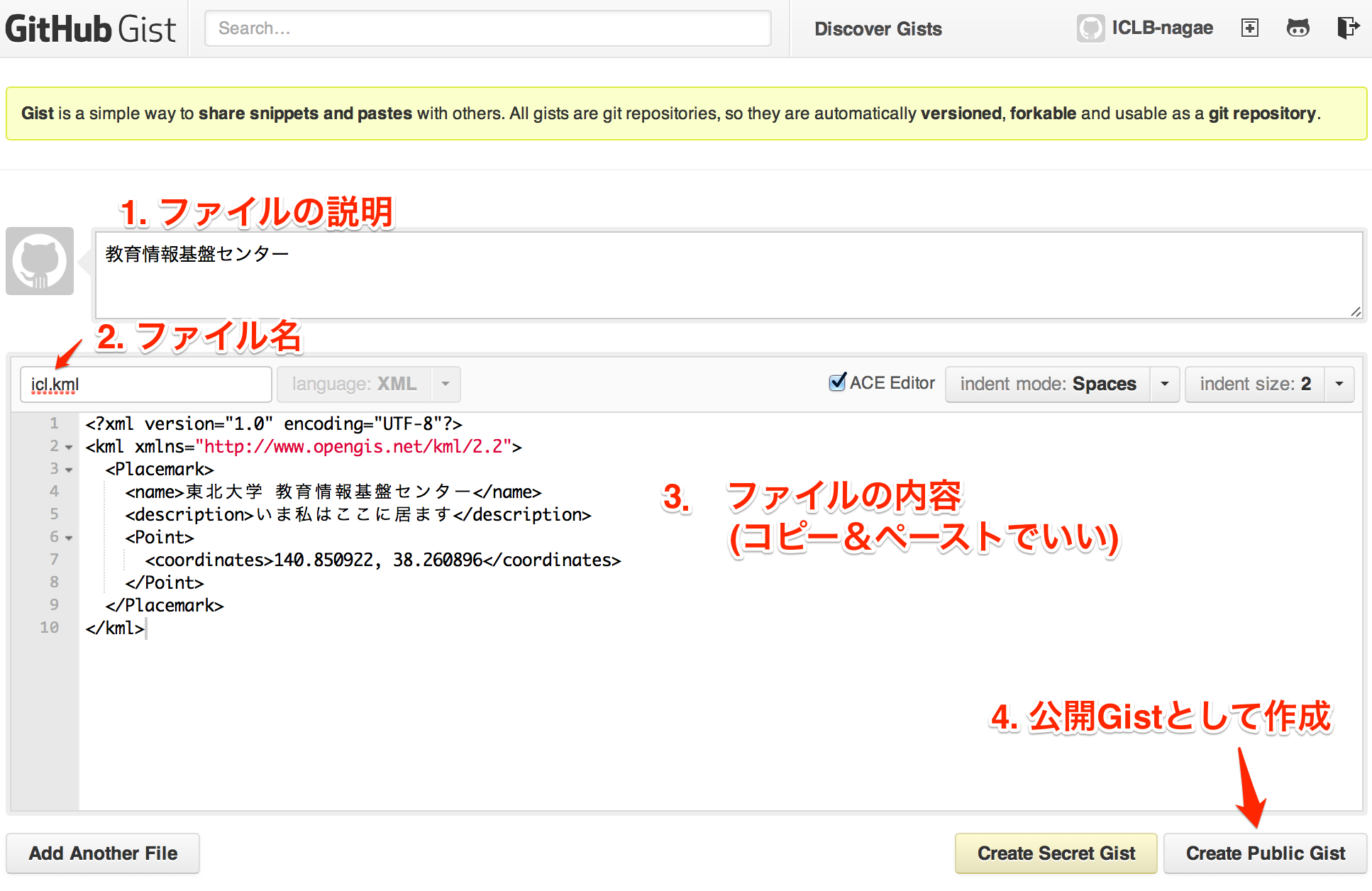Open indent size 2 dropdown

(x=1269, y=384)
